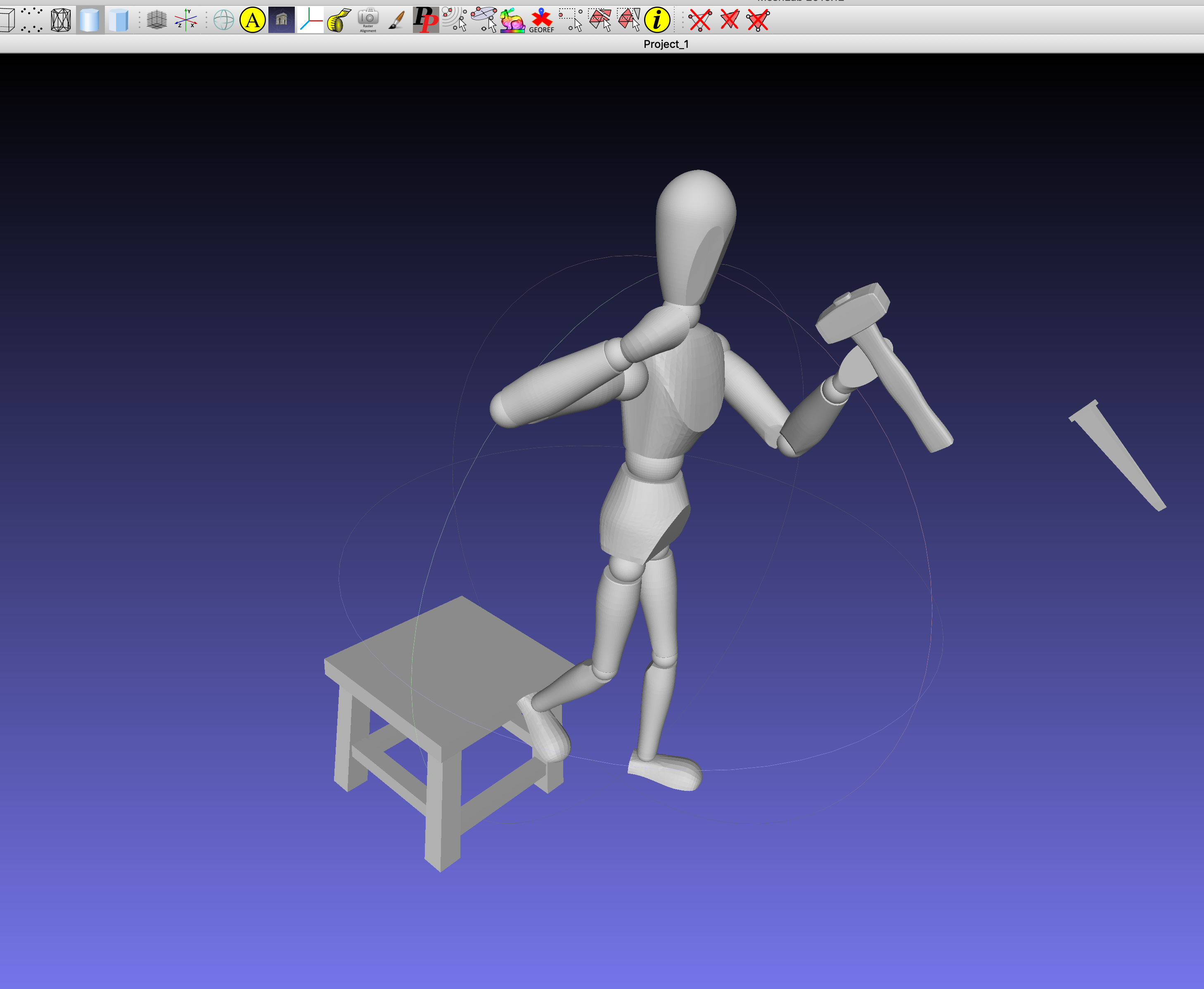The image size is (1204, 989).
Task: Activate the Measuring tape tool
Action: coord(339,20)
